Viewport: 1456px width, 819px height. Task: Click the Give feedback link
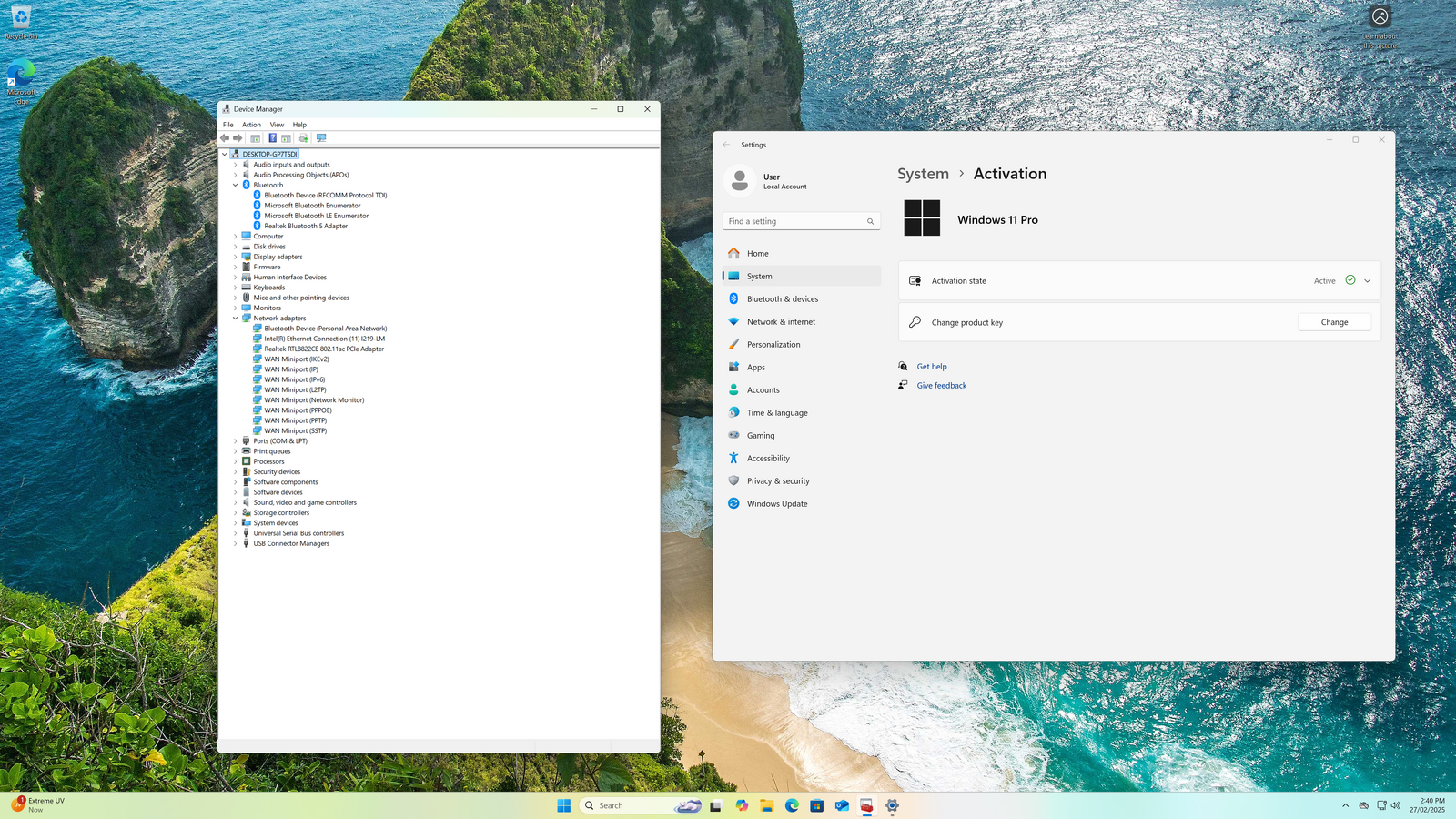942,386
